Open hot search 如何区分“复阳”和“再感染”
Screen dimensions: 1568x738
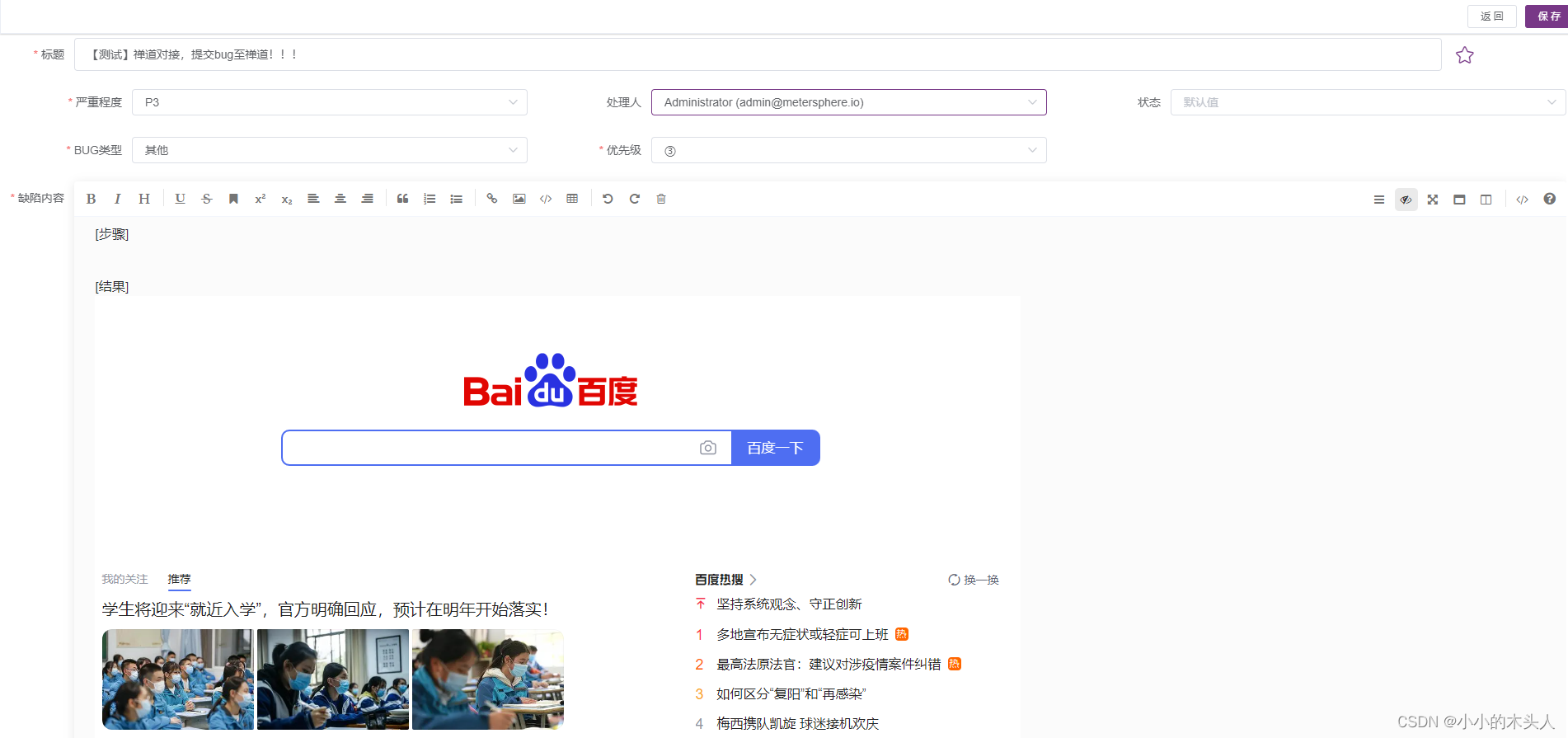pos(791,693)
